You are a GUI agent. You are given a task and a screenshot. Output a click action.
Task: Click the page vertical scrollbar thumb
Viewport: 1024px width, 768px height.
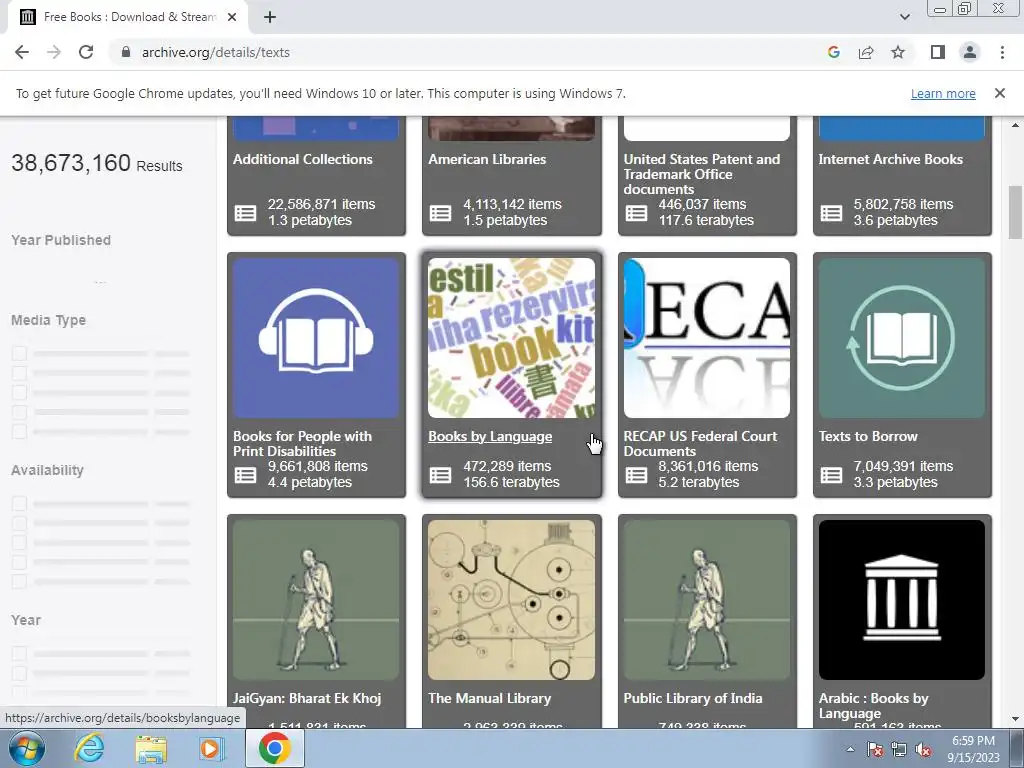tap(1016, 212)
